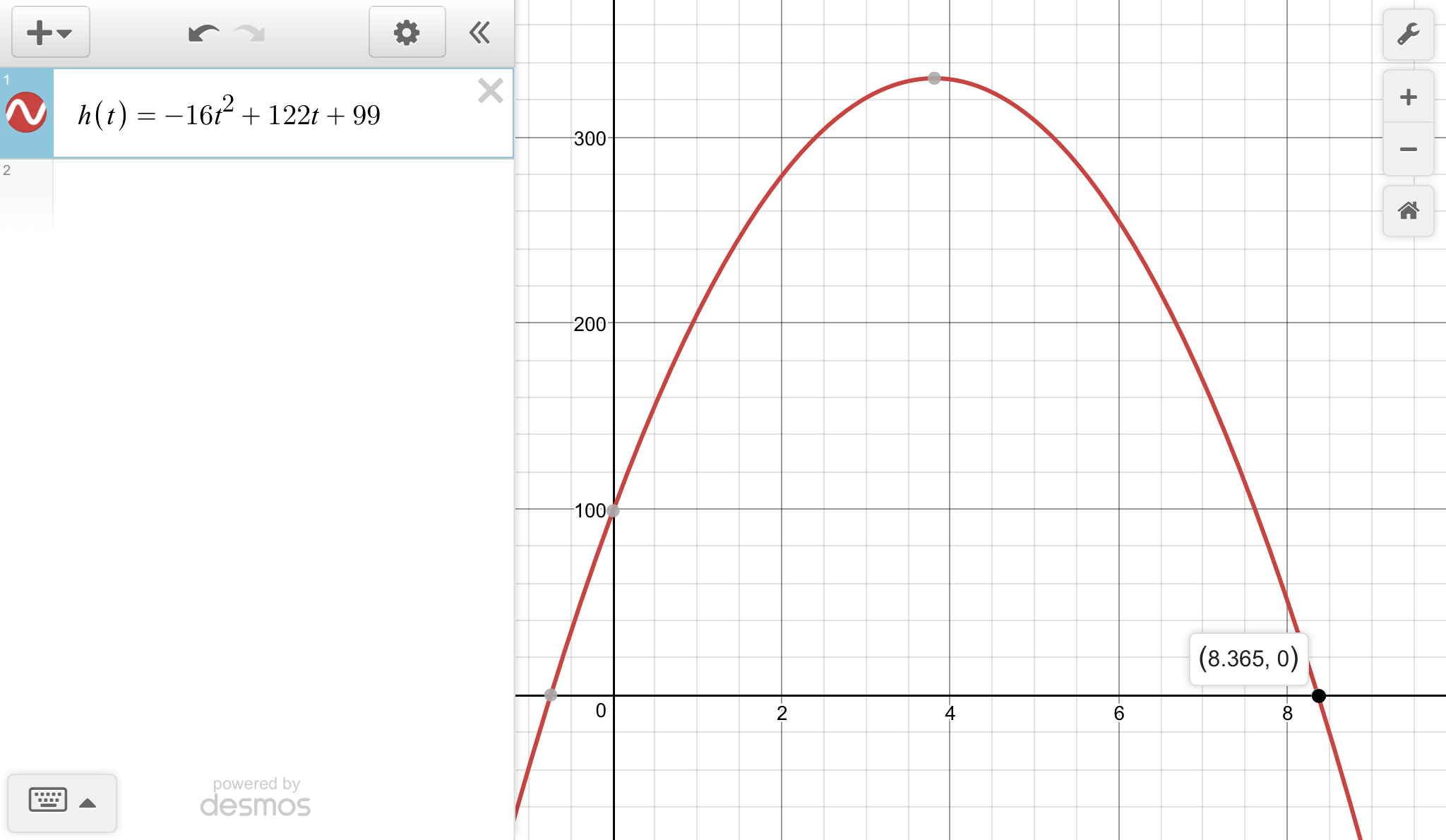The width and height of the screenshot is (1446, 840).
Task: Open the Add Item plus menu
Action: 50,32
